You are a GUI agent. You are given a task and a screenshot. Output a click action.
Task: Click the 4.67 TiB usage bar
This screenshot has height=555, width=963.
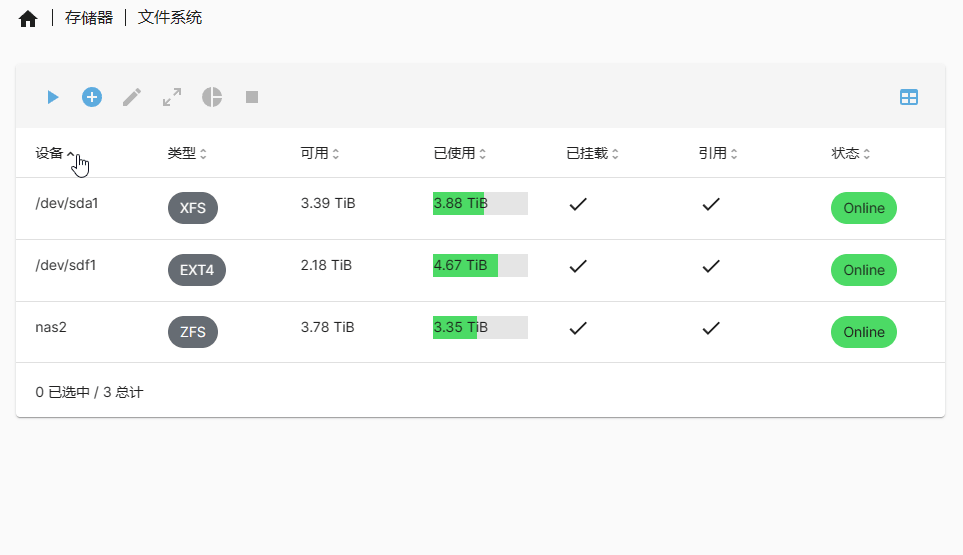point(480,265)
